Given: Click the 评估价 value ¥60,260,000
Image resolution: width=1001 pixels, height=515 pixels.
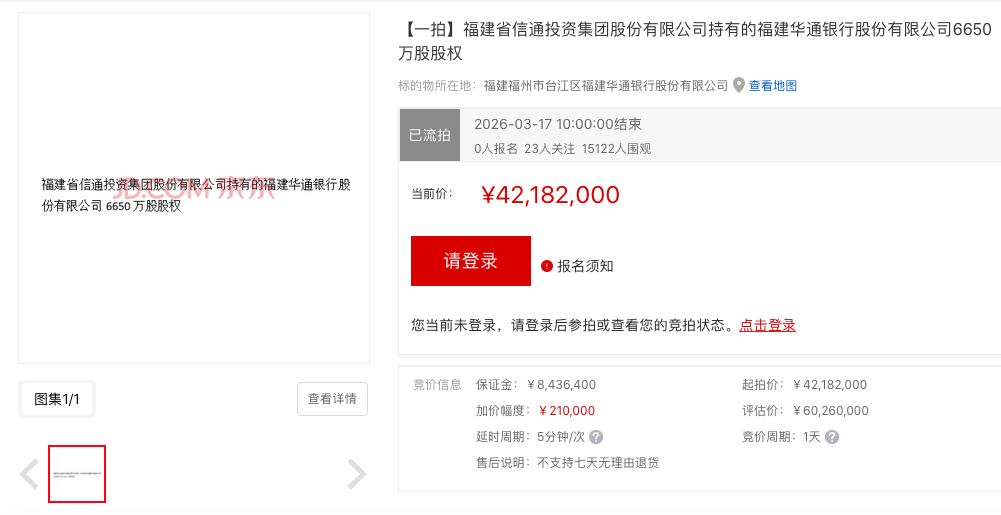Looking at the screenshot, I should click(830, 411).
